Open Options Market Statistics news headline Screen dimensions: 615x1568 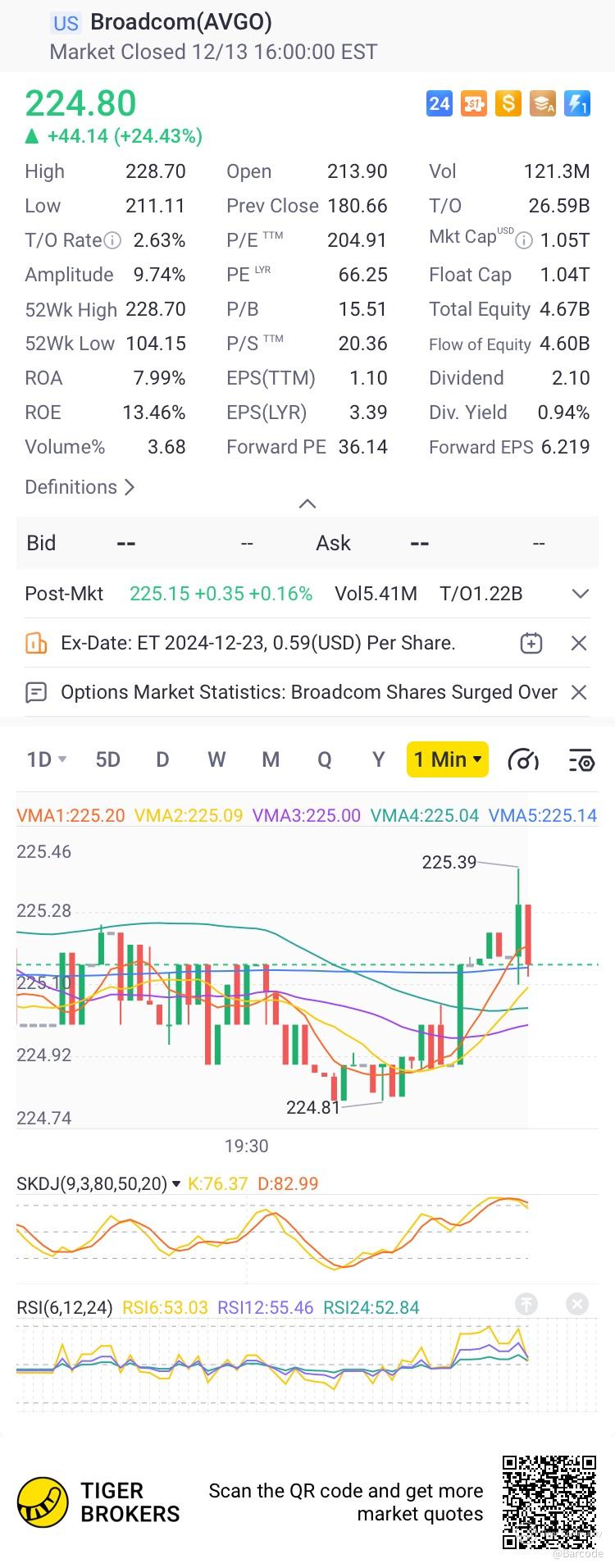tap(309, 692)
